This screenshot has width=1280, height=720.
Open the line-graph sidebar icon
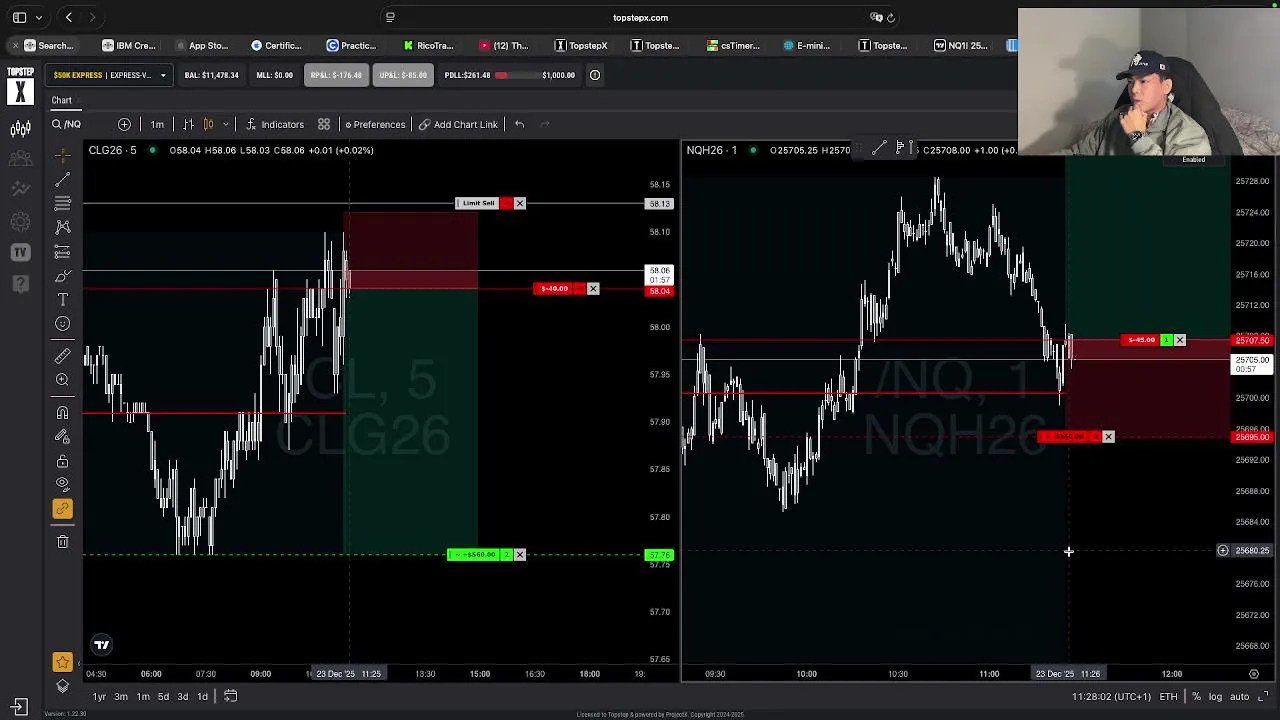(20, 188)
